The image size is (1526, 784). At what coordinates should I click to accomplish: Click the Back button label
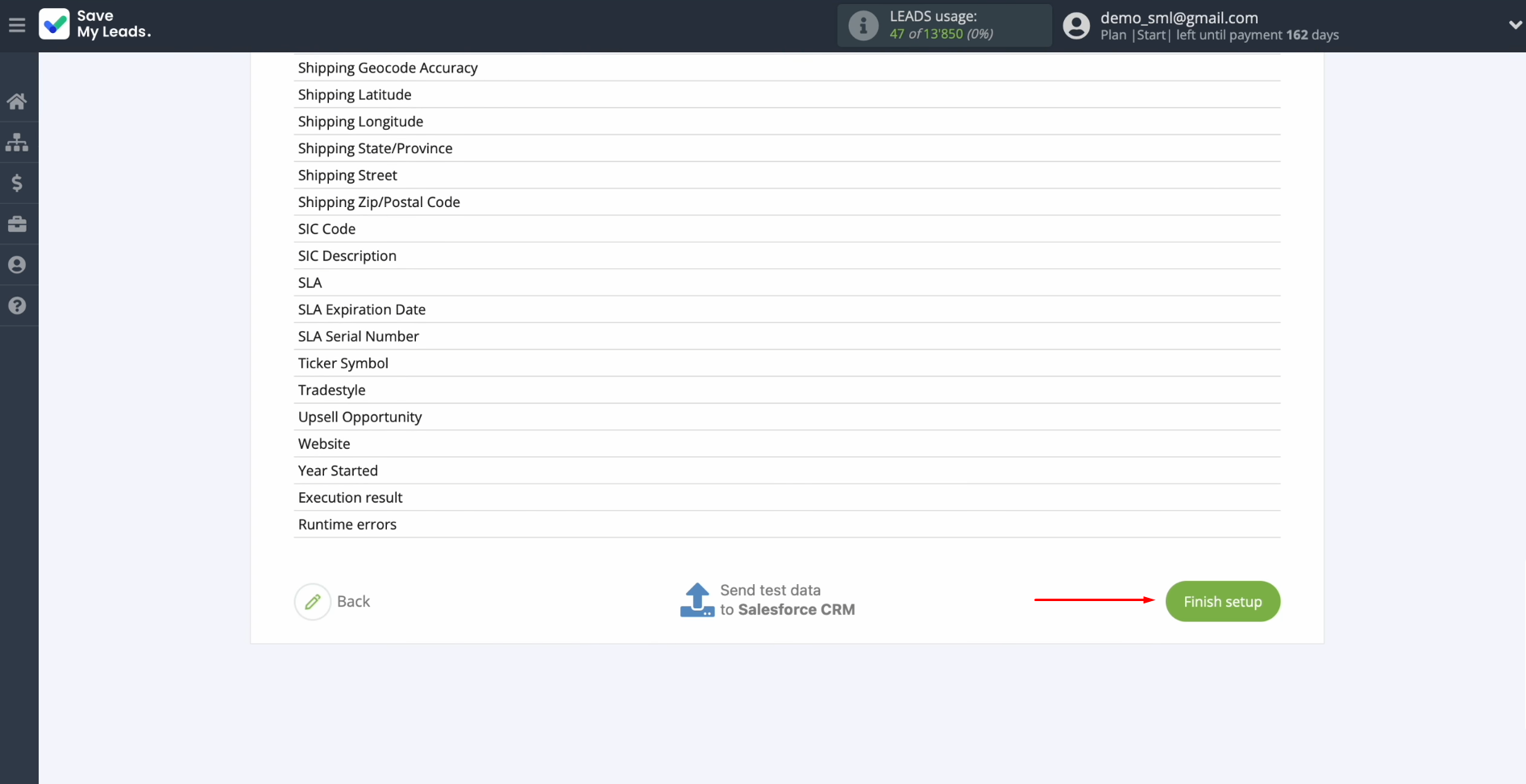(x=353, y=601)
